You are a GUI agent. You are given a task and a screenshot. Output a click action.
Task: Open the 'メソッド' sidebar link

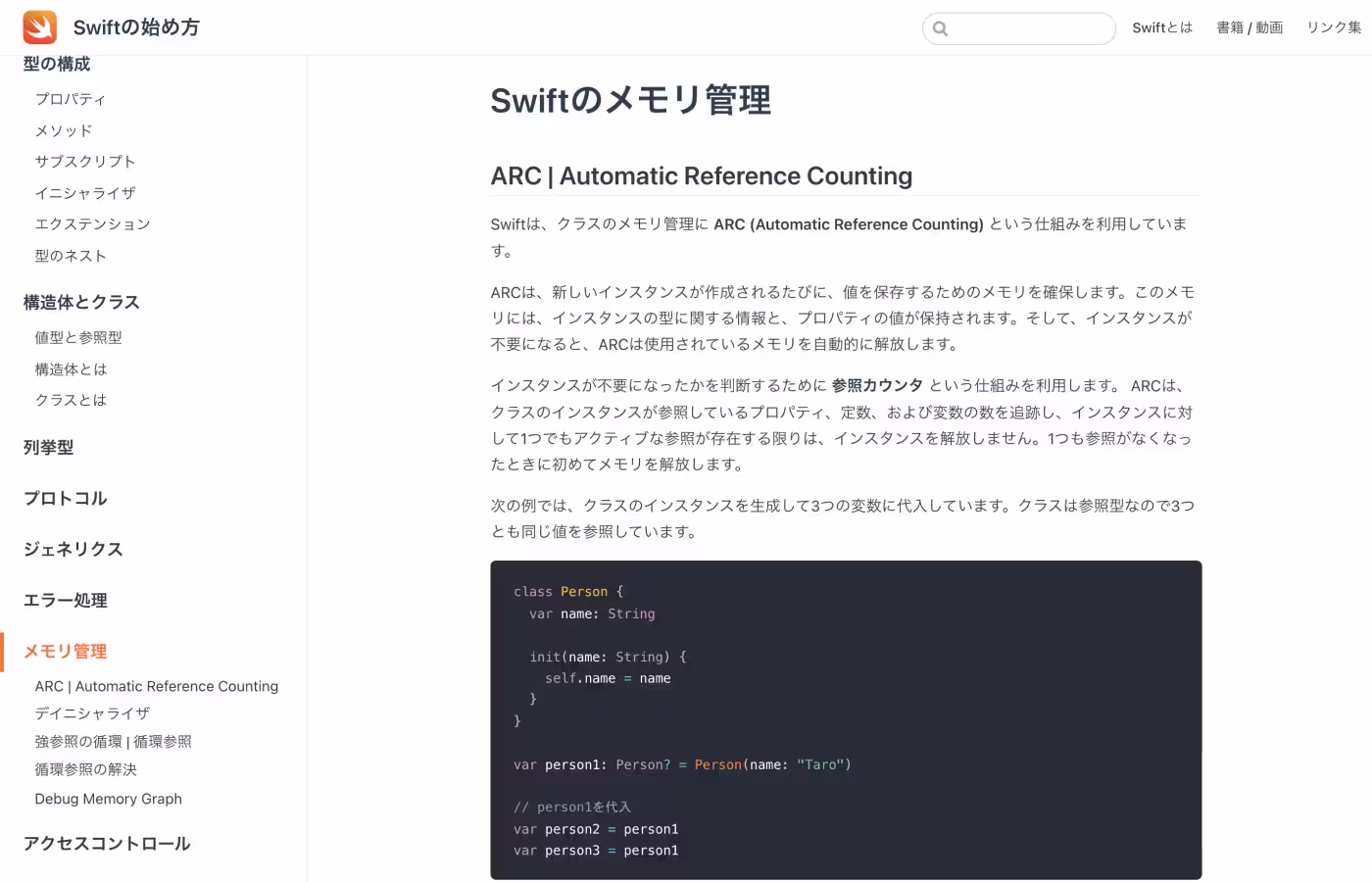64,130
